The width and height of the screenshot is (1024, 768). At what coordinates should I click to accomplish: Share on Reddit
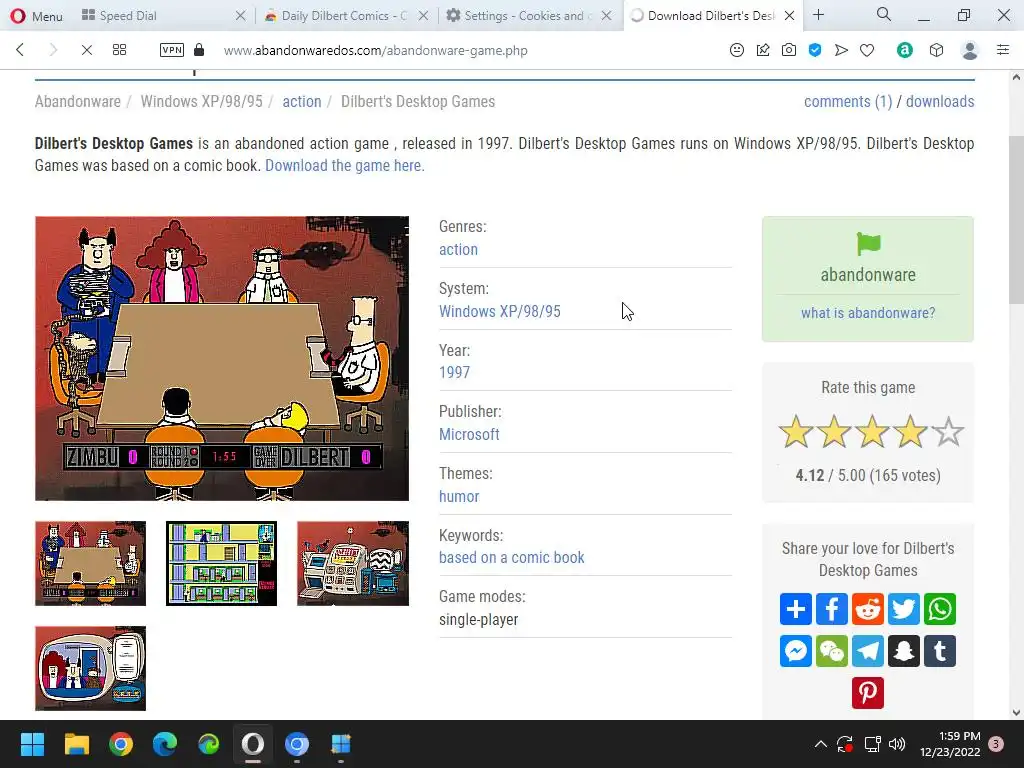pos(867,609)
